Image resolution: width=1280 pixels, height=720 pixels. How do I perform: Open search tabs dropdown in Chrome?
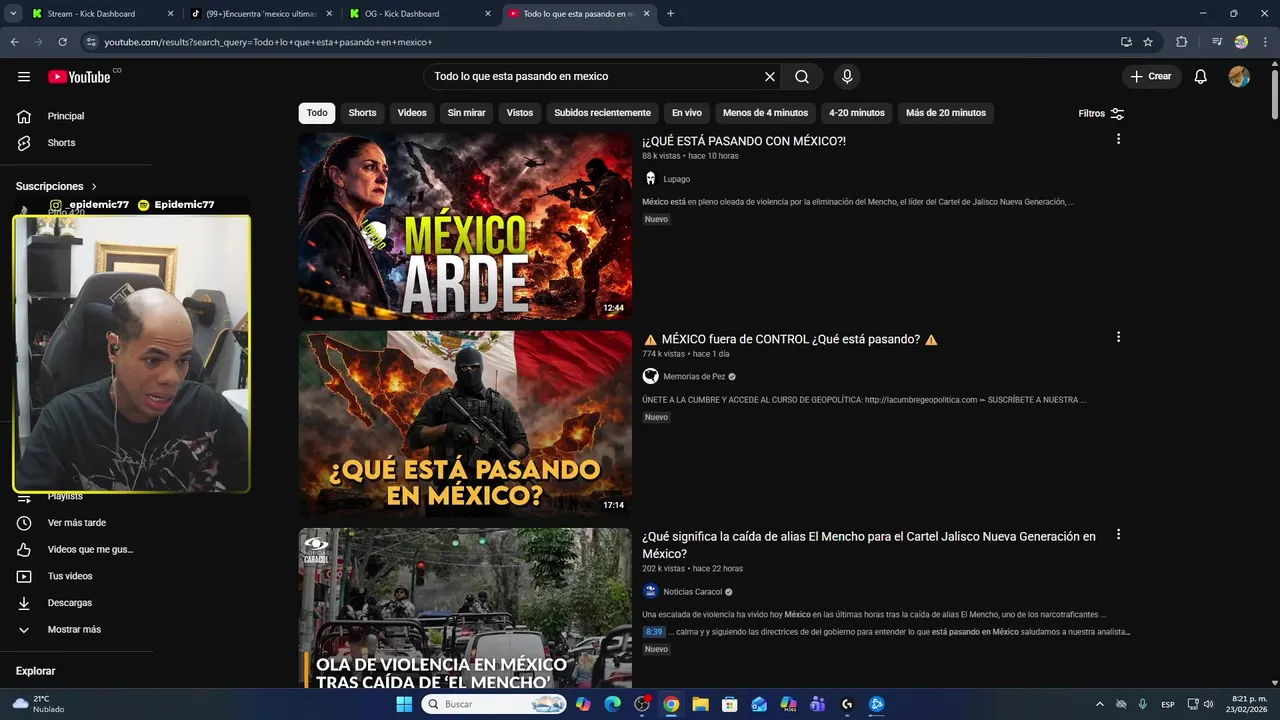(x=14, y=14)
